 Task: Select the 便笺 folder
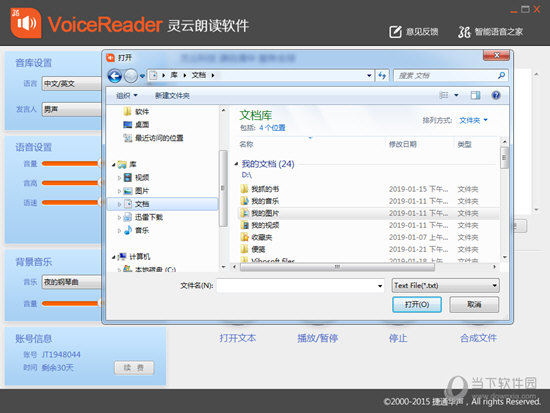click(x=253, y=249)
